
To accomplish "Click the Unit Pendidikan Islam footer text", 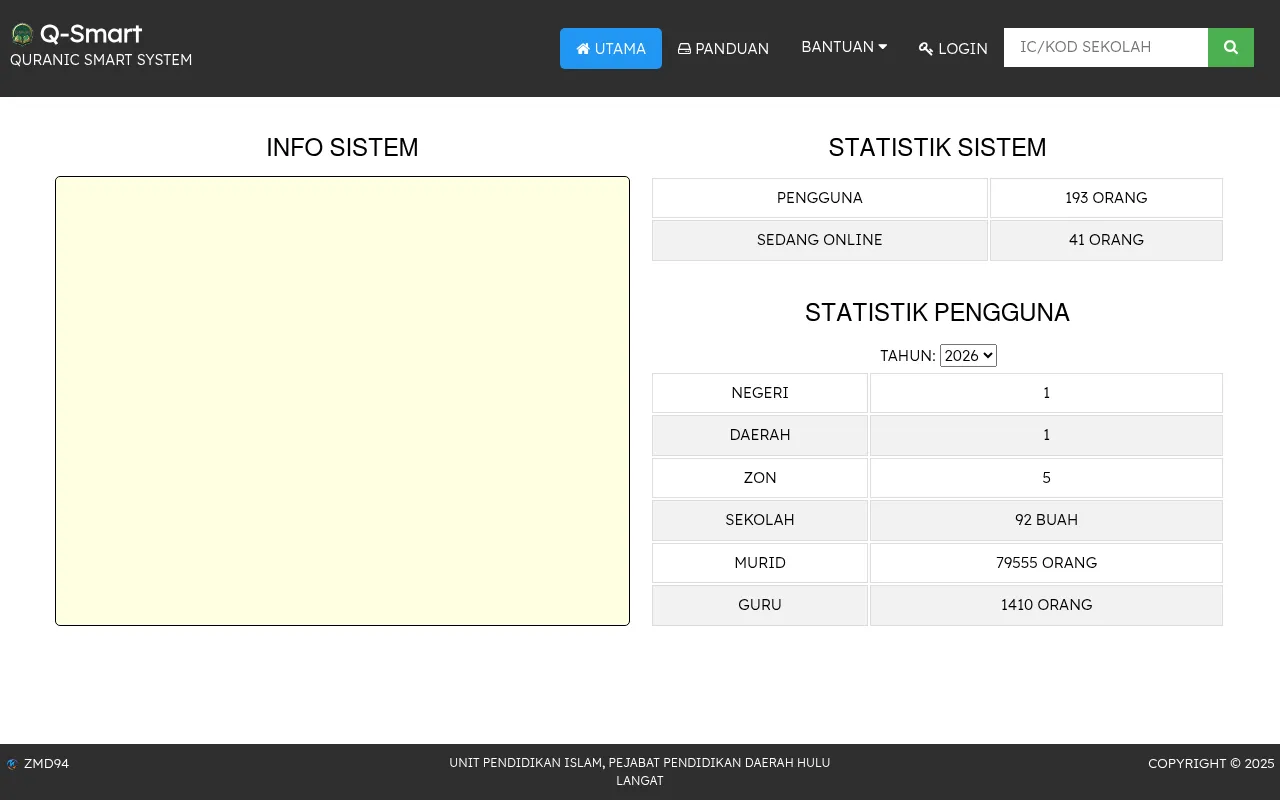I will 640,771.
